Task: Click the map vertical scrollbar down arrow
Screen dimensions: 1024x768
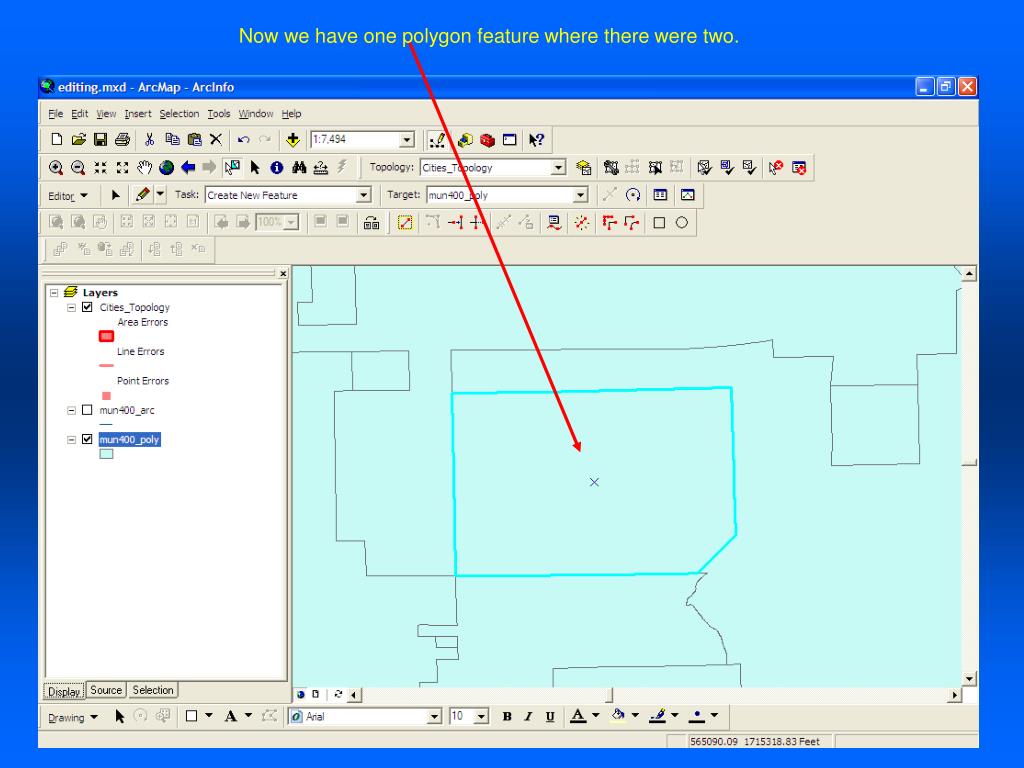Action: point(969,679)
